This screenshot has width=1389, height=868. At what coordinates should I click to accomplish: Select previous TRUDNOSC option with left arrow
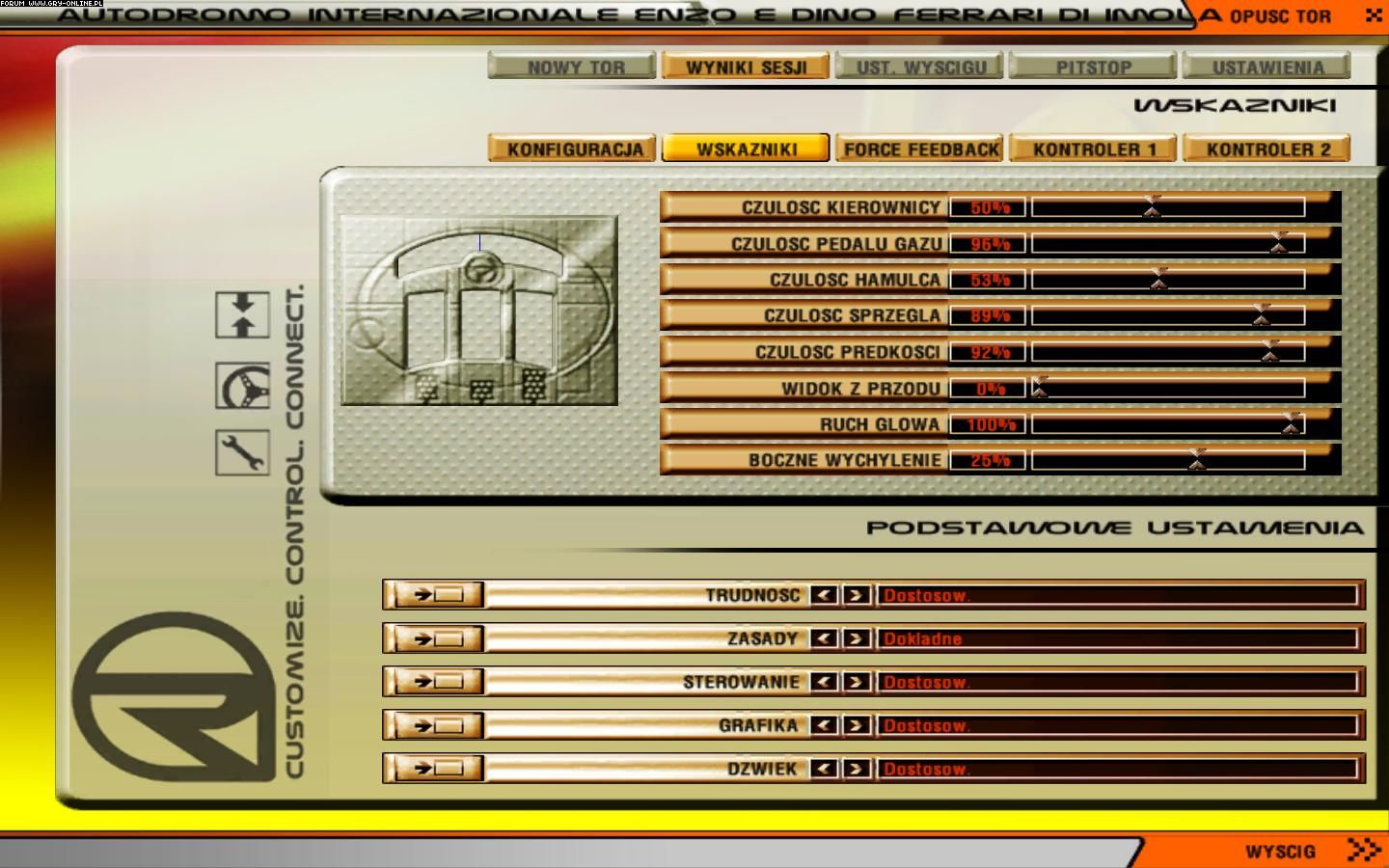coord(824,595)
